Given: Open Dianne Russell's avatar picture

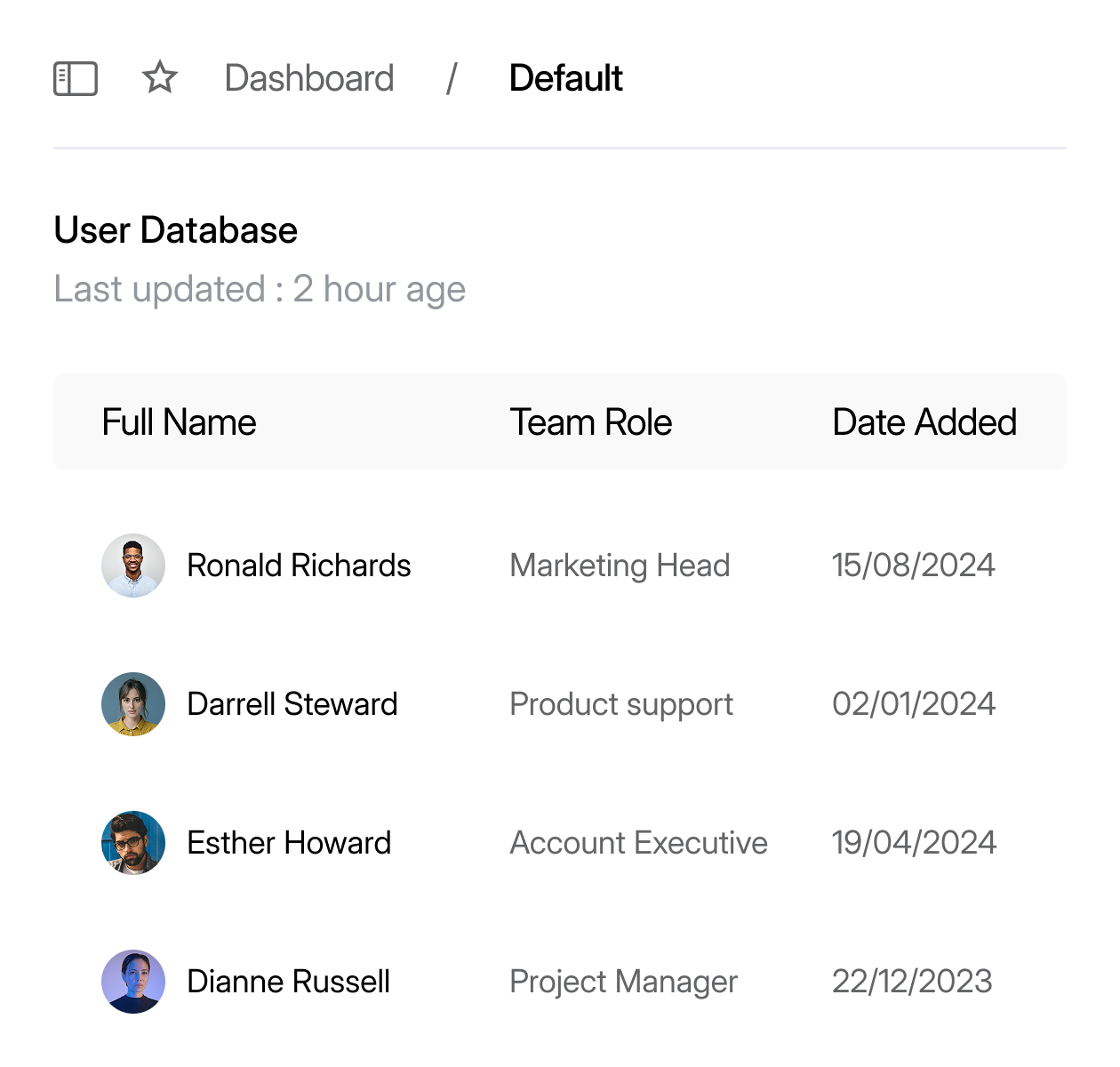Looking at the screenshot, I should (133, 982).
